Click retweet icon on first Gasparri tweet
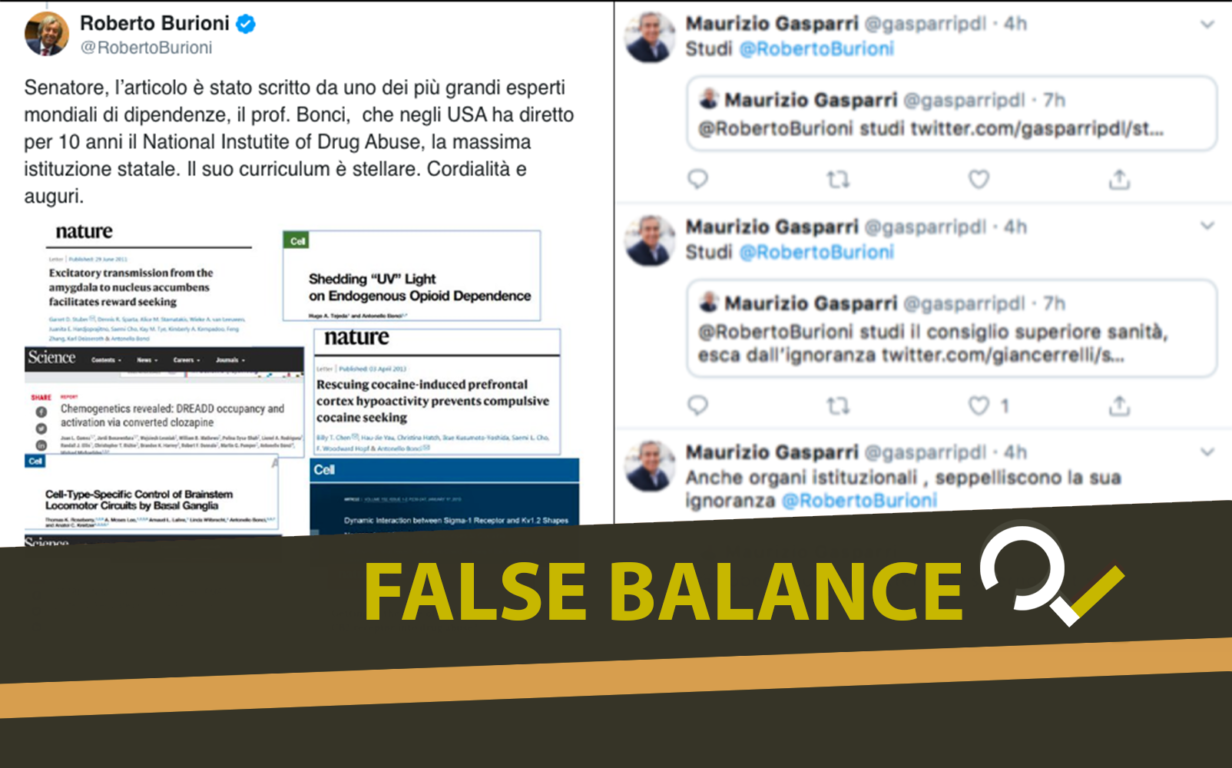Image resolution: width=1232 pixels, height=768 pixels. [x=838, y=179]
